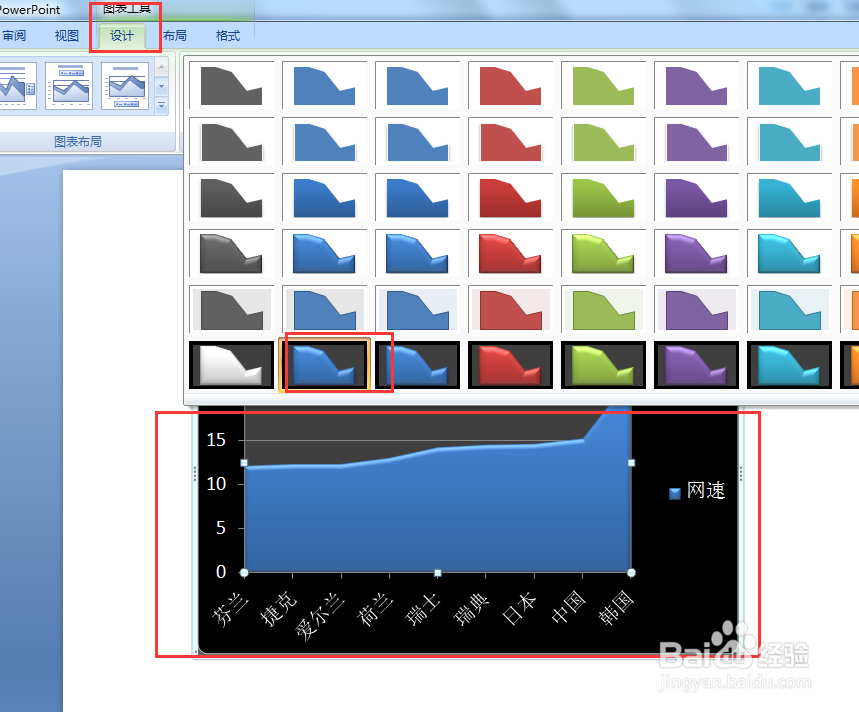
Task: Apply red chart style in second row
Action: coord(510,141)
